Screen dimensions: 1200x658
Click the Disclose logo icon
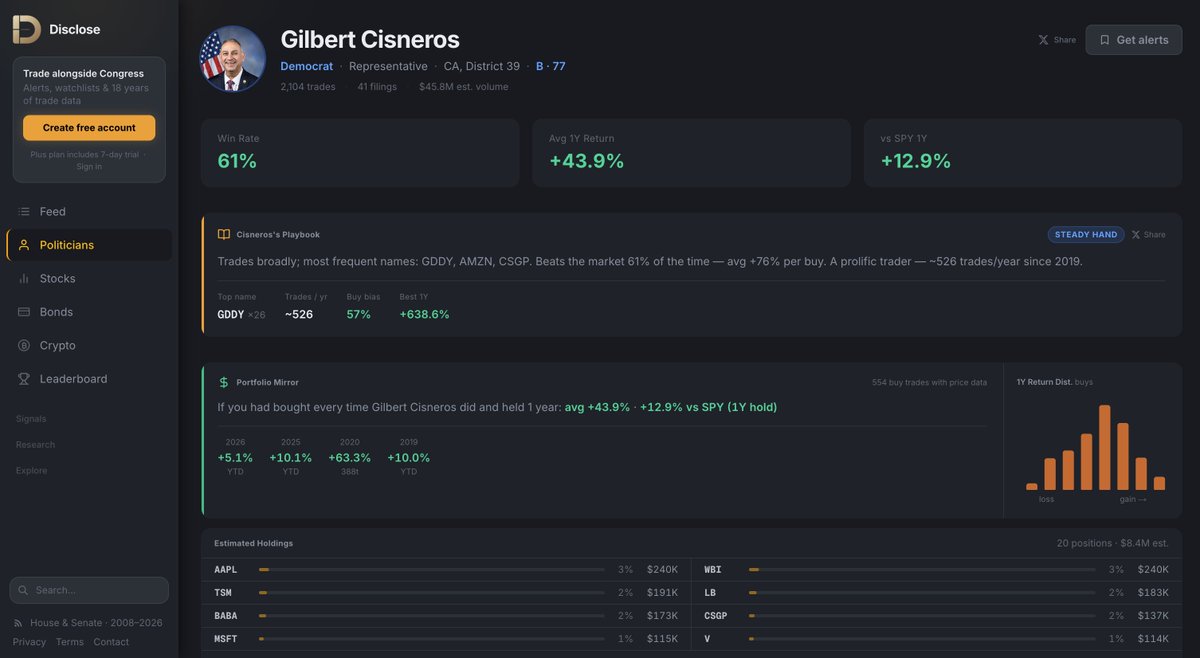(x=27, y=29)
